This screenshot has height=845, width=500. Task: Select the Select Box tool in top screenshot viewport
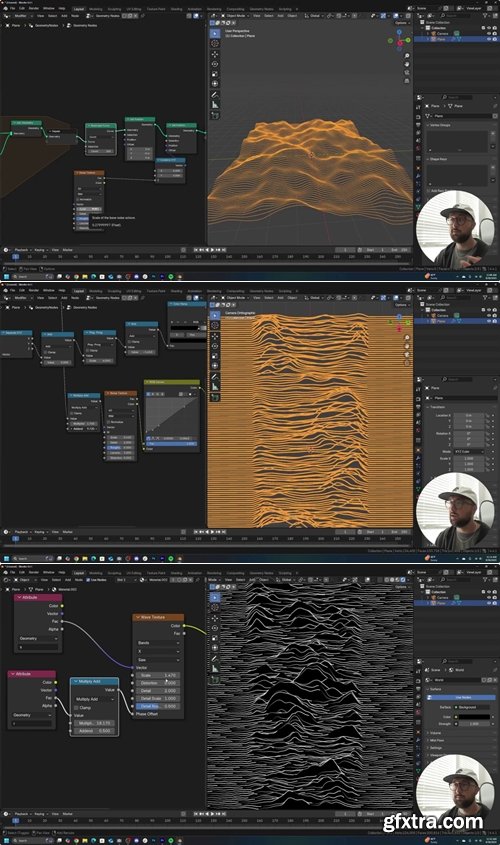pyautogui.click(x=215, y=33)
